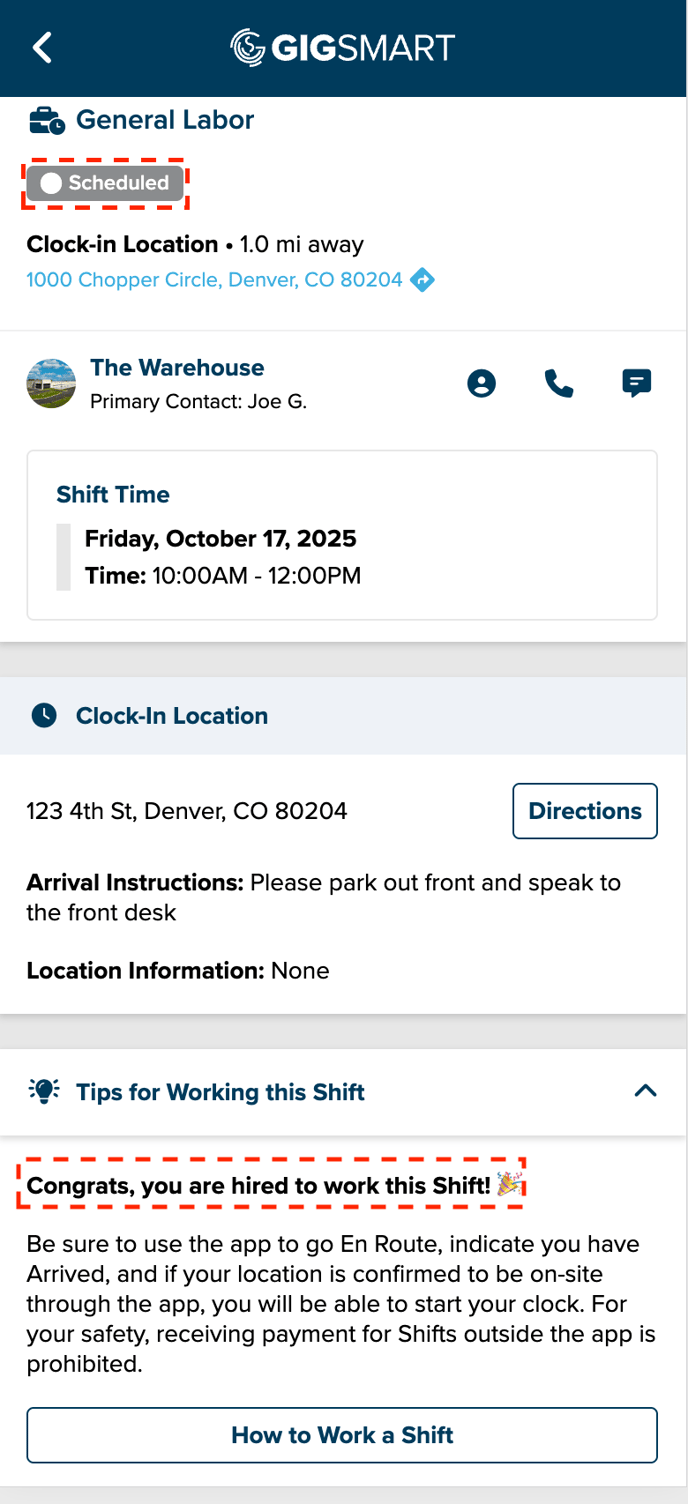Click the Clock-In Location section header
The image size is (688, 1504).
pos(172,716)
